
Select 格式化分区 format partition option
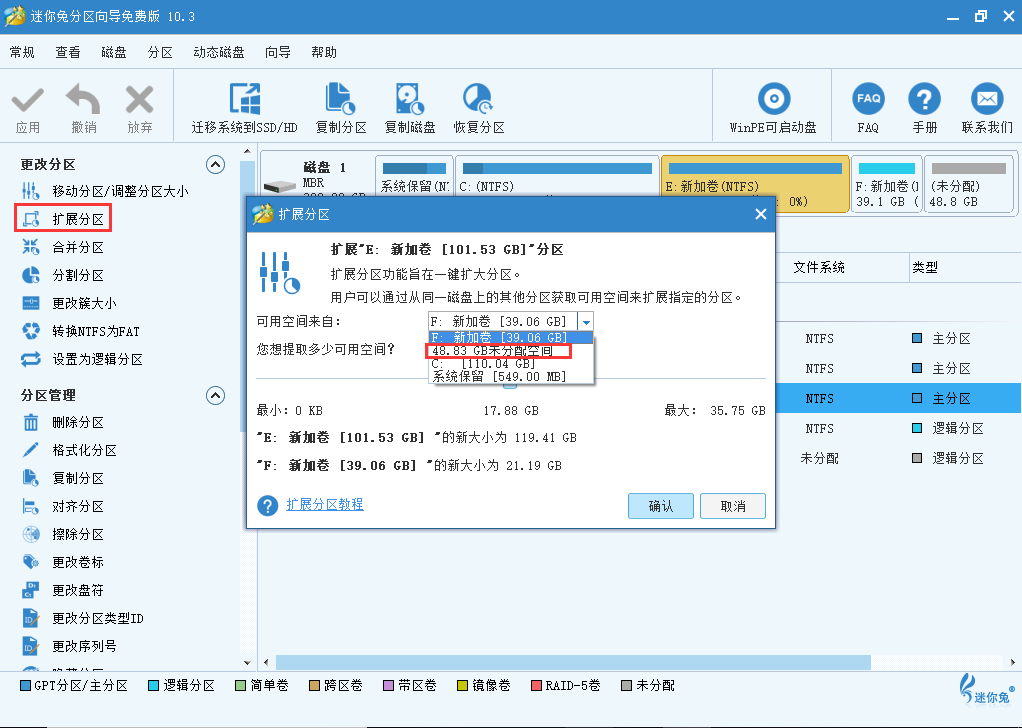tap(69, 450)
